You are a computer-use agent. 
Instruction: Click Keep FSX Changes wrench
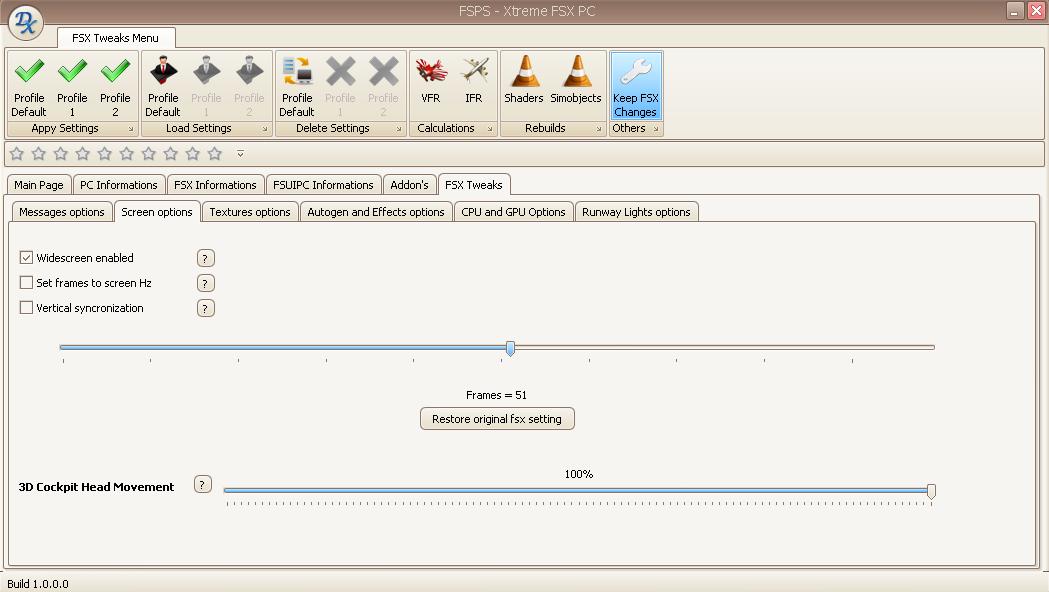(x=636, y=86)
